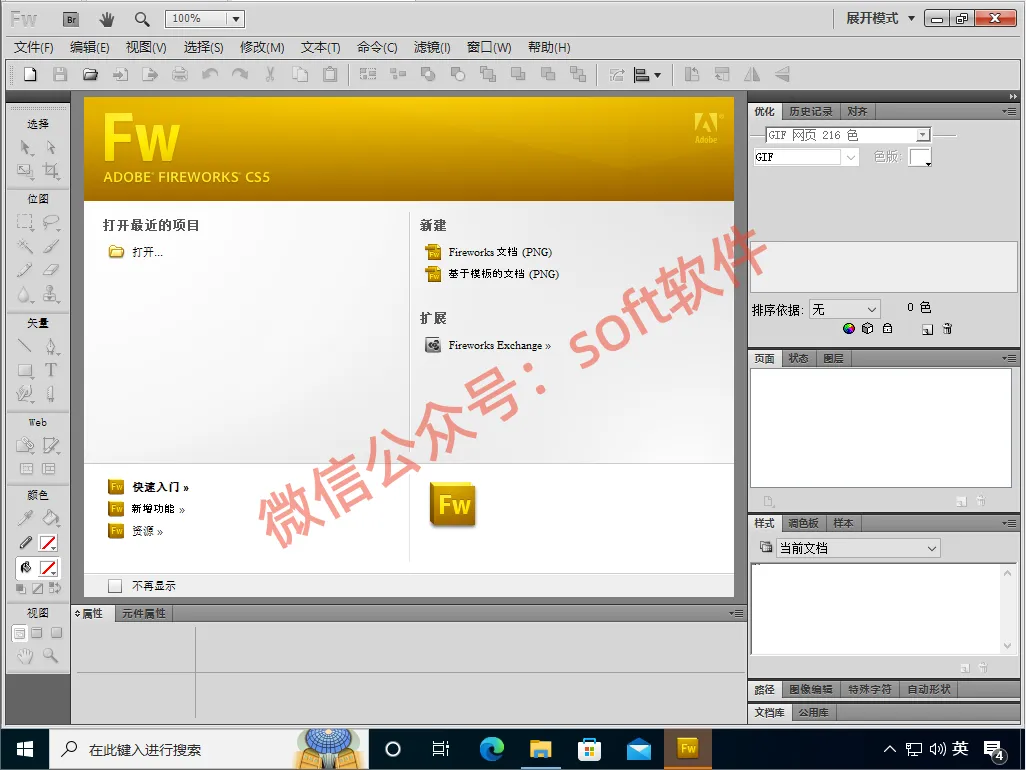Switch to the 历史记录 tab
1026x770 pixels.
pyautogui.click(x=810, y=112)
